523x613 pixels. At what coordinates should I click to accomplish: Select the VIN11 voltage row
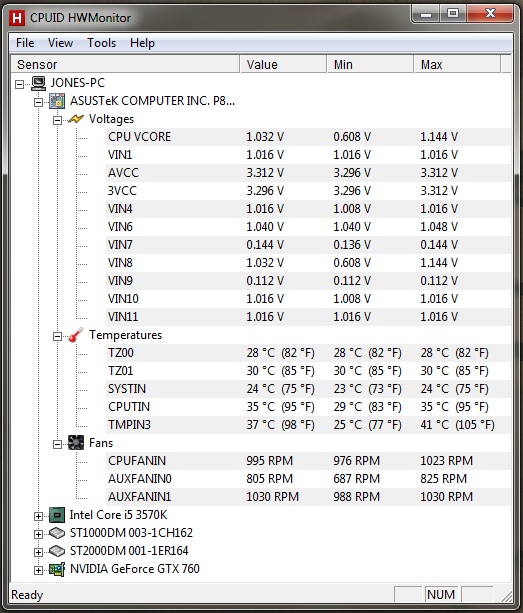(308, 317)
